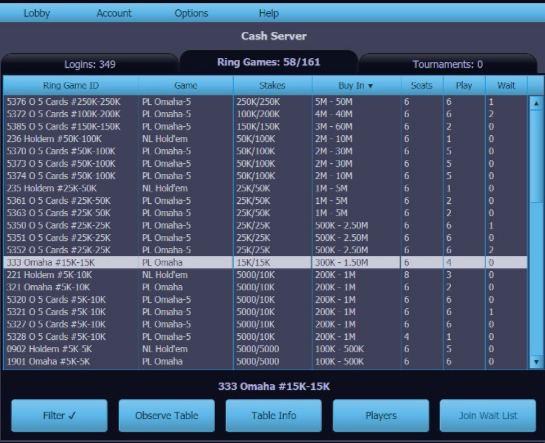Viewport: 545px width, 443px height.
Task: Select the Ring Games: 58/161 tab
Action: tap(268, 62)
